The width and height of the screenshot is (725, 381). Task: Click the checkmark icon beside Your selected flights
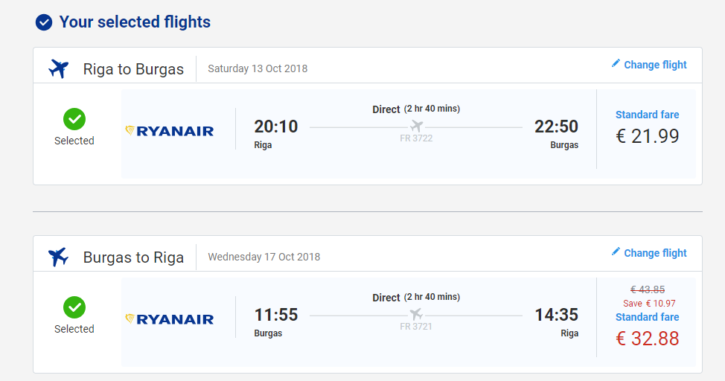click(x=44, y=22)
